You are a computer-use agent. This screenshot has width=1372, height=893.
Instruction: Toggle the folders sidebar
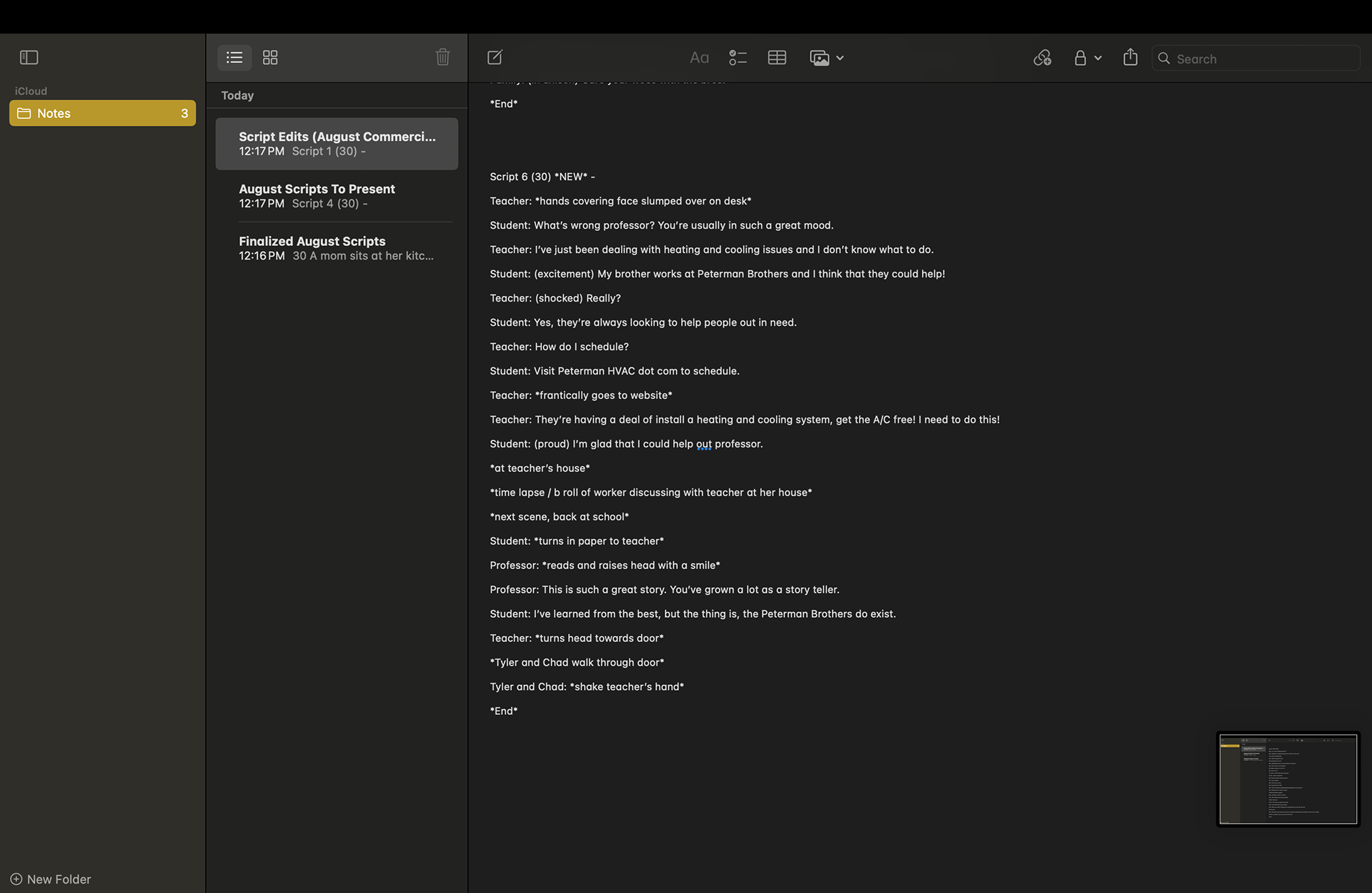[29, 57]
